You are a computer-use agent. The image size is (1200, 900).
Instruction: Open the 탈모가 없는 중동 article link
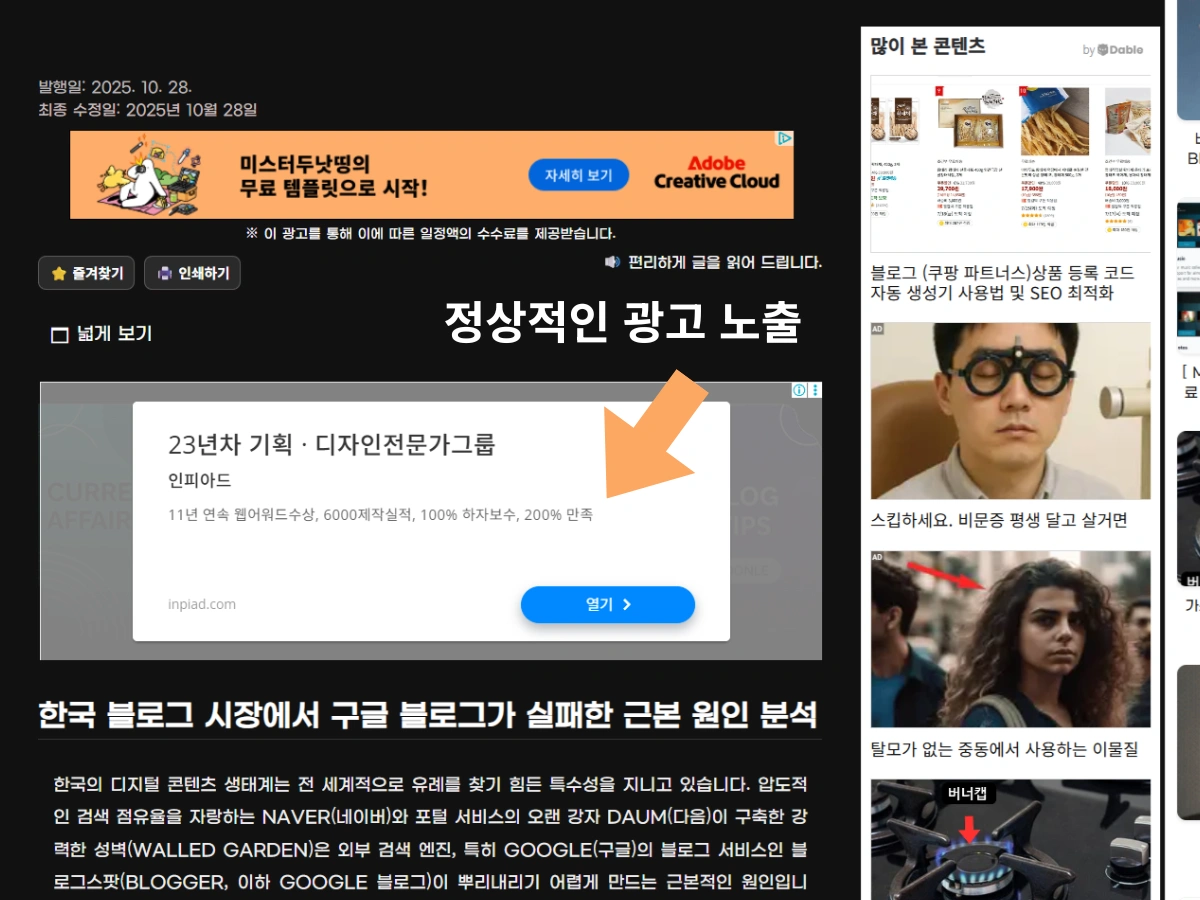click(1004, 749)
